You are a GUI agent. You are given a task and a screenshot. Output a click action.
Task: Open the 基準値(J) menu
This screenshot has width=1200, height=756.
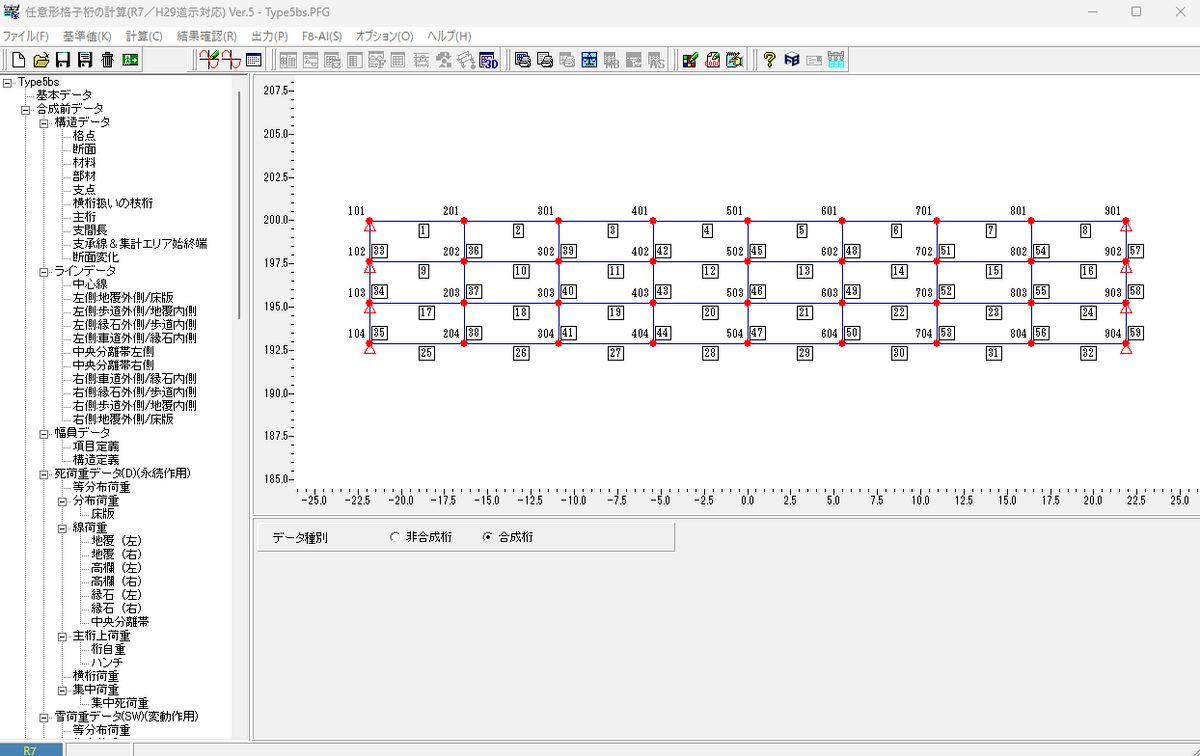[x=87, y=36]
